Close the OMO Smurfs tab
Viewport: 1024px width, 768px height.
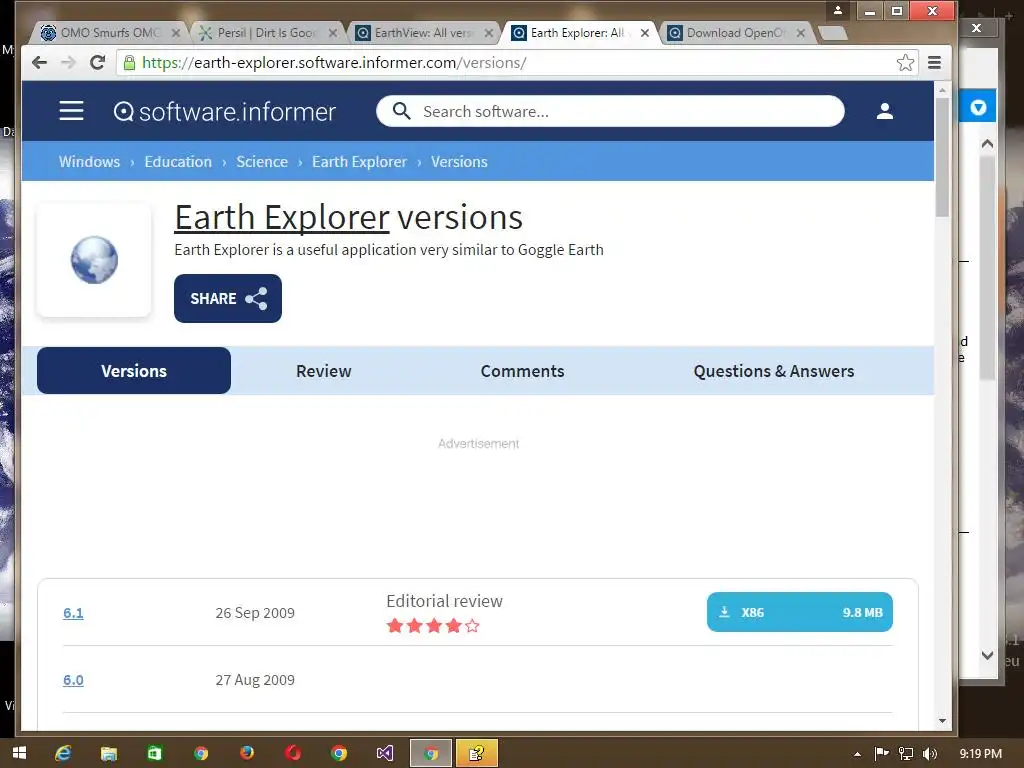coord(176,33)
